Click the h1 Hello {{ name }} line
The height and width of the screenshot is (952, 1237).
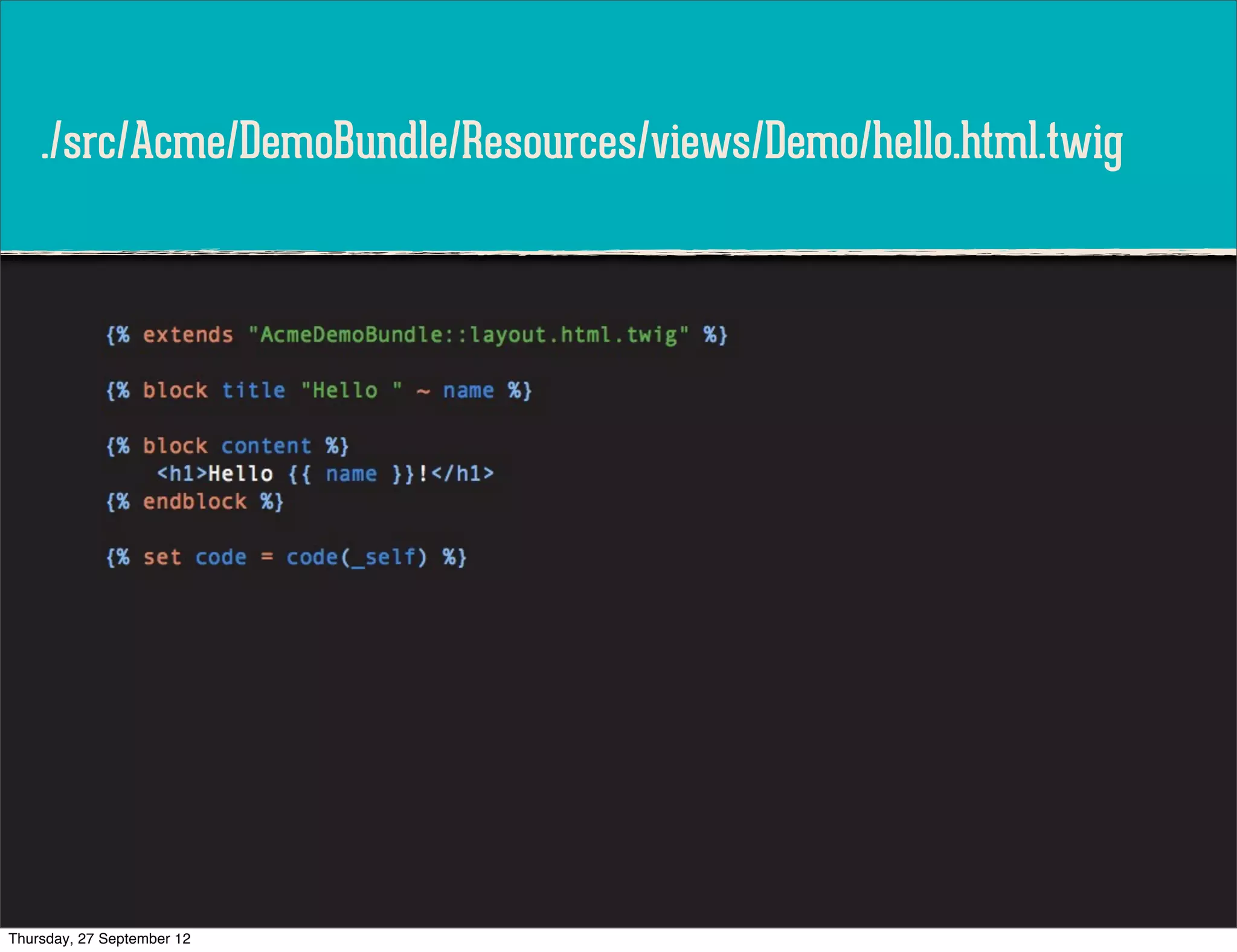pyautogui.click(x=326, y=474)
